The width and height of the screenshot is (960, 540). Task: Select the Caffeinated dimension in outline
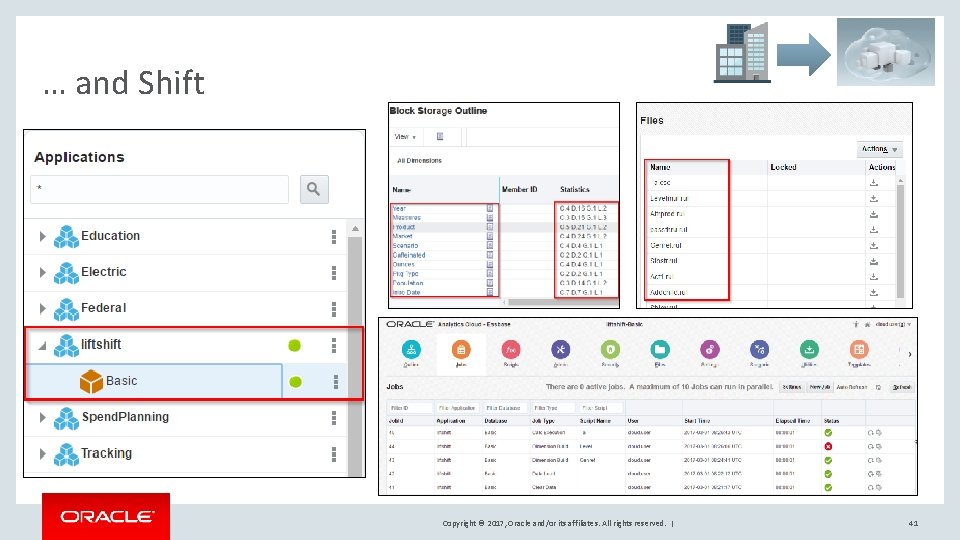(409, 255)
